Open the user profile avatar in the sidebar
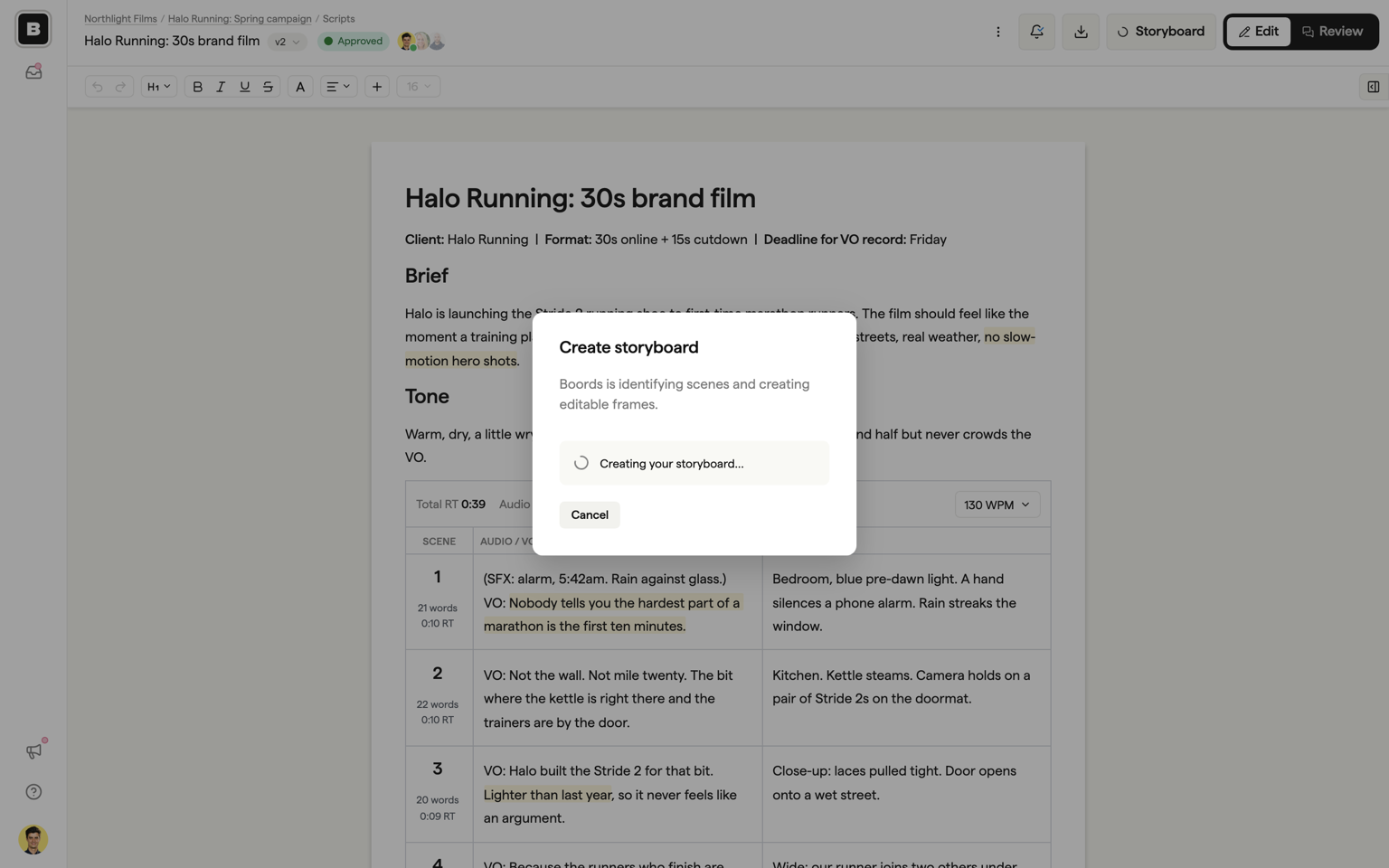The image size is (1389, 868). tap(33, 839)
